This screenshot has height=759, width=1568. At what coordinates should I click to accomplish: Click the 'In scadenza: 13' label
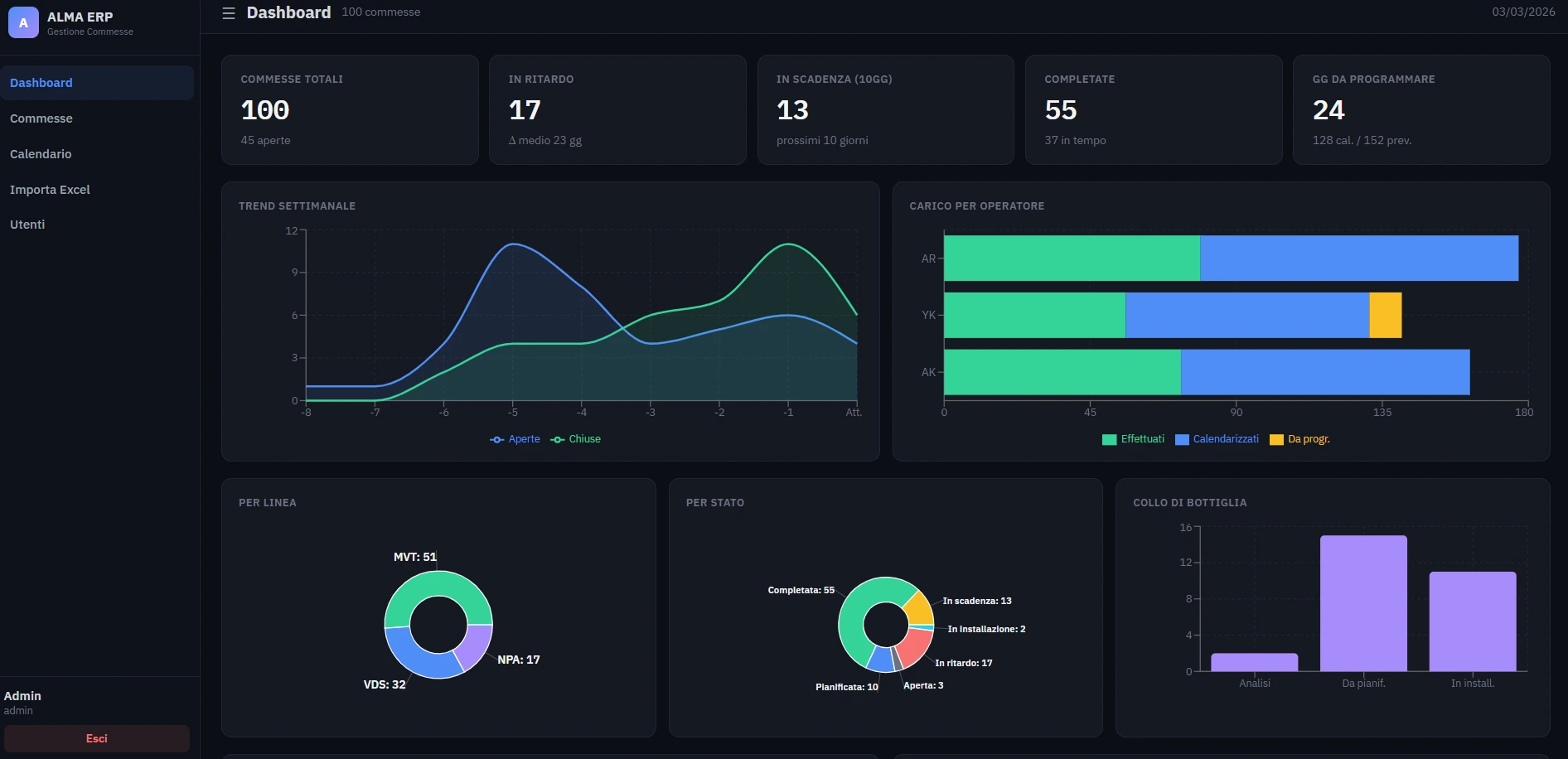977,601
